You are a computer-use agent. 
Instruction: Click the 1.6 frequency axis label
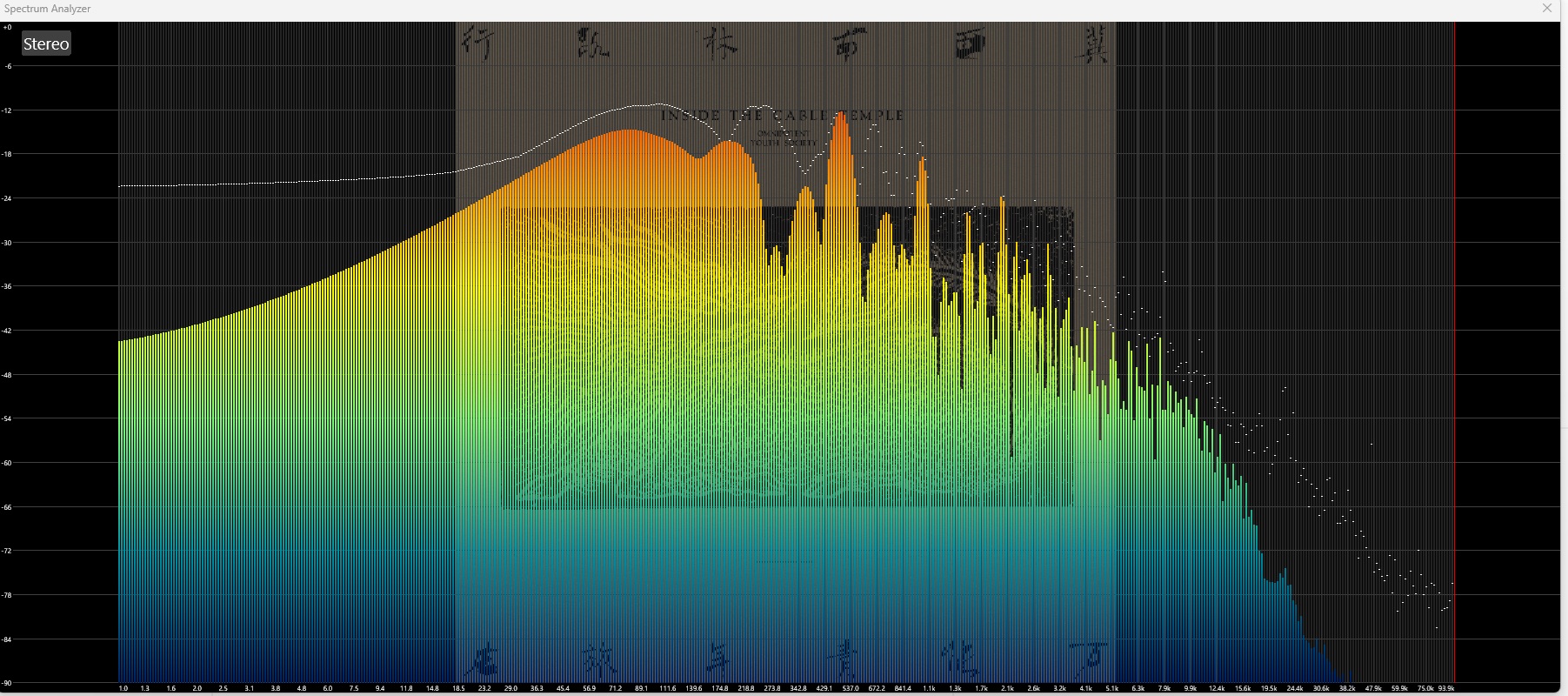pos(171,688)
